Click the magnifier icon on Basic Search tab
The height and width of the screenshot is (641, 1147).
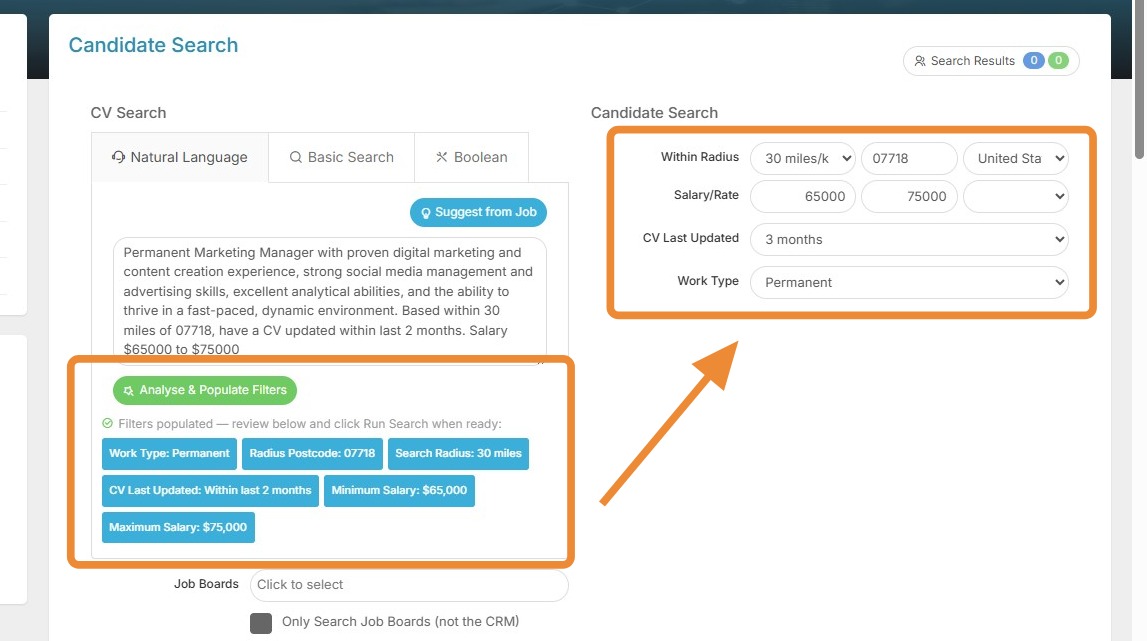pyautogui.click(x=296, y=157)
